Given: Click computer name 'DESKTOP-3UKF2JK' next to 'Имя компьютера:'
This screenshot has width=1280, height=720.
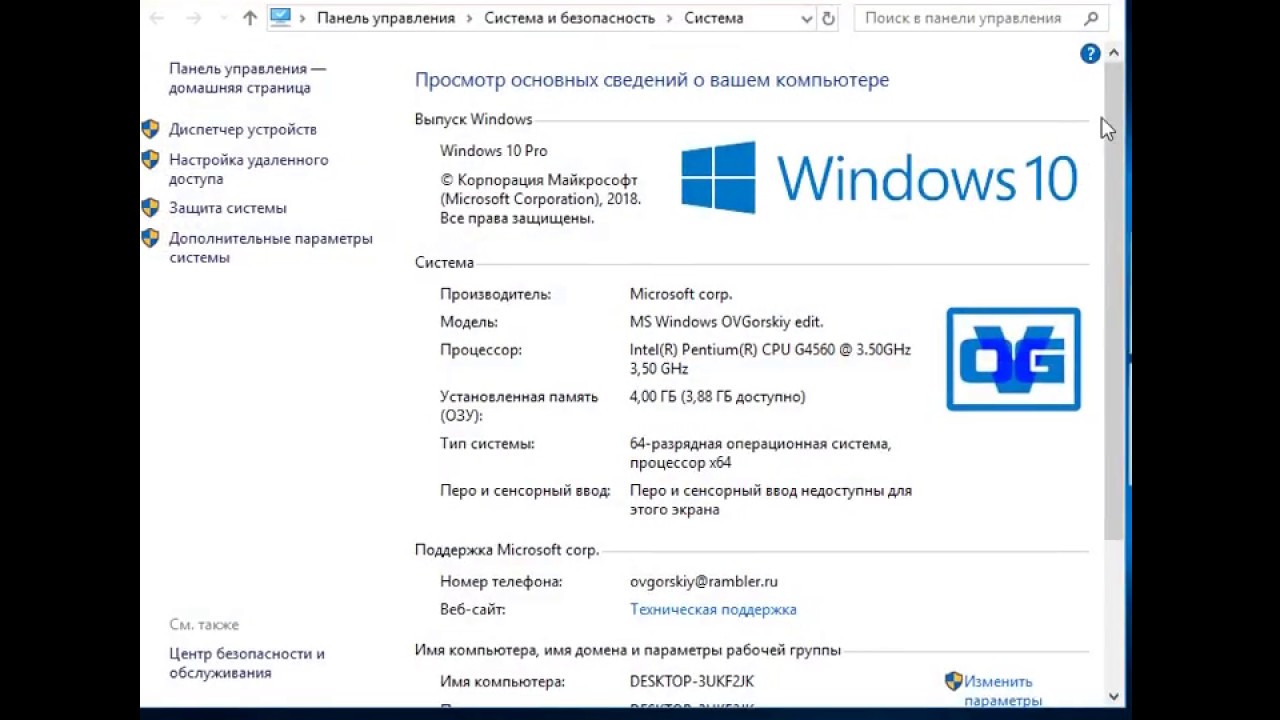Looking at the screenshot, I should click(x=692, y=681).
